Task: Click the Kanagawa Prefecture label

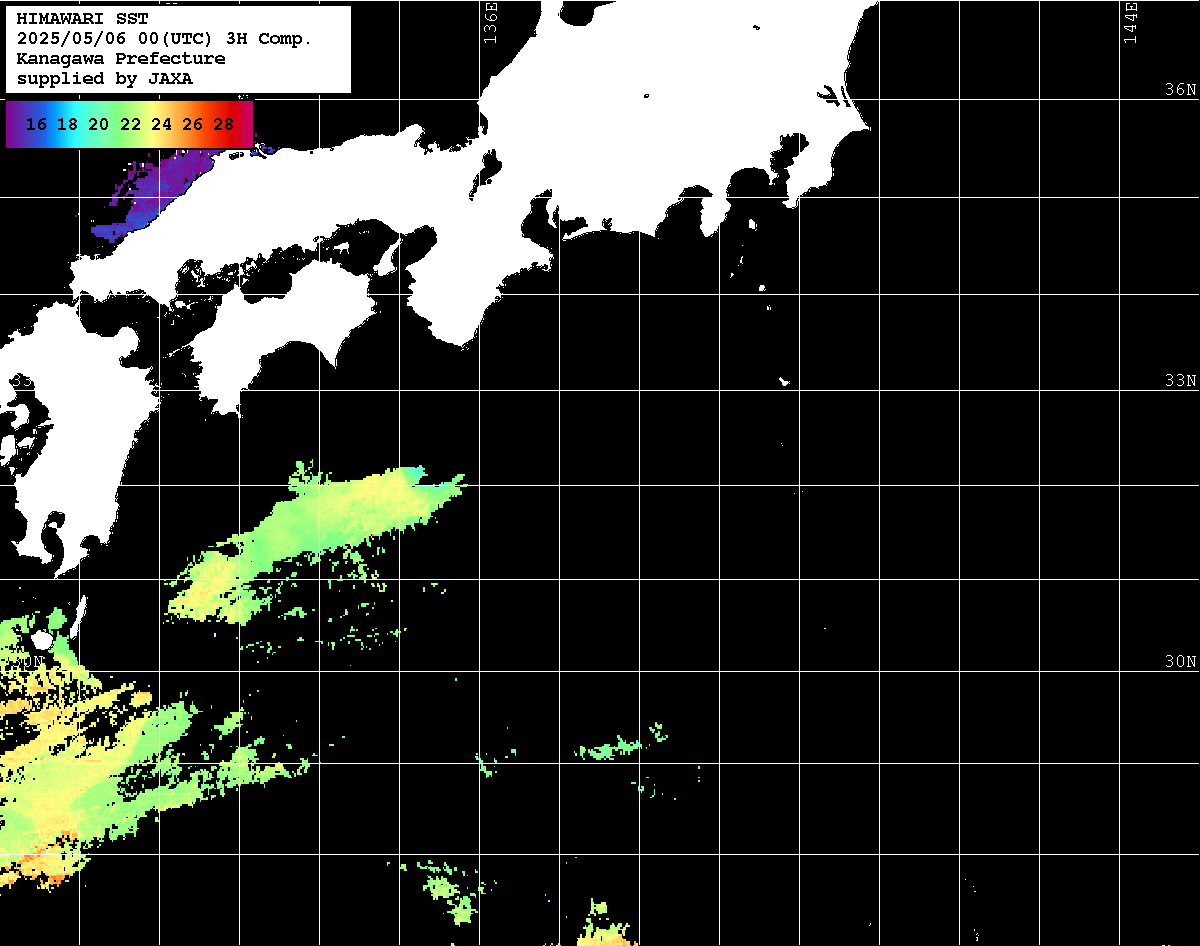Action: click(121, 59)
